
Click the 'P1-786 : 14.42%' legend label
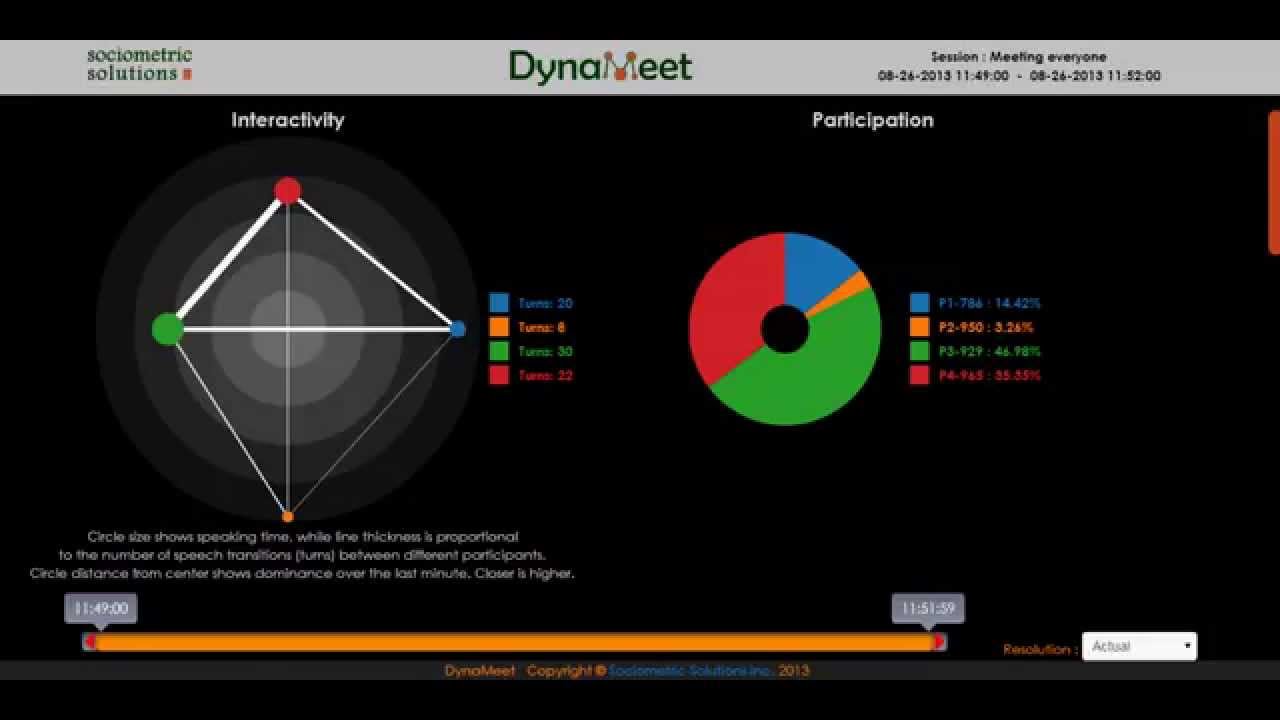click(990, 303)
